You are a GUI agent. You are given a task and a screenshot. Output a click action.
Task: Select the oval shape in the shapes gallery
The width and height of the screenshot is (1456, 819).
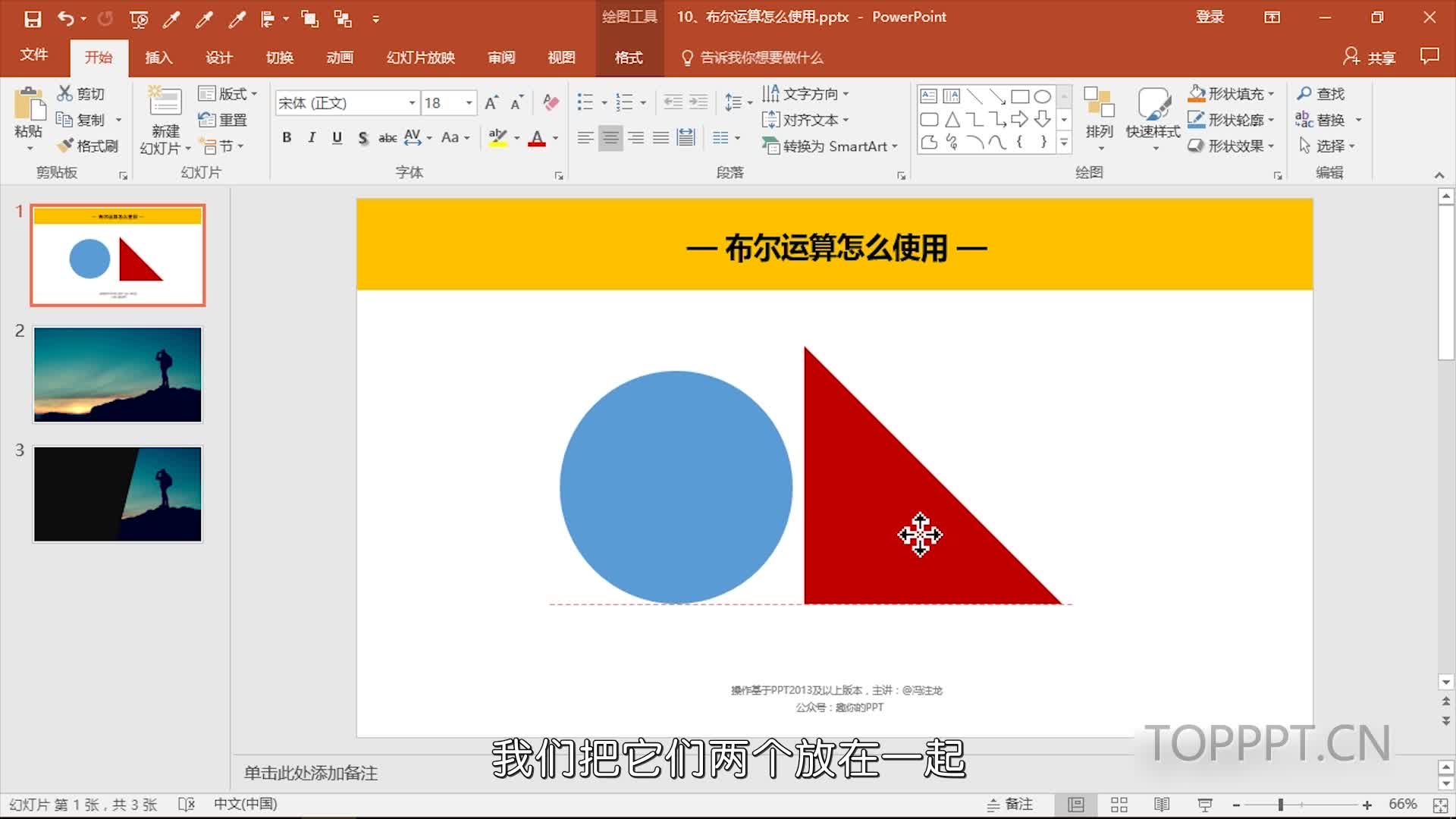click(1043, 96)
